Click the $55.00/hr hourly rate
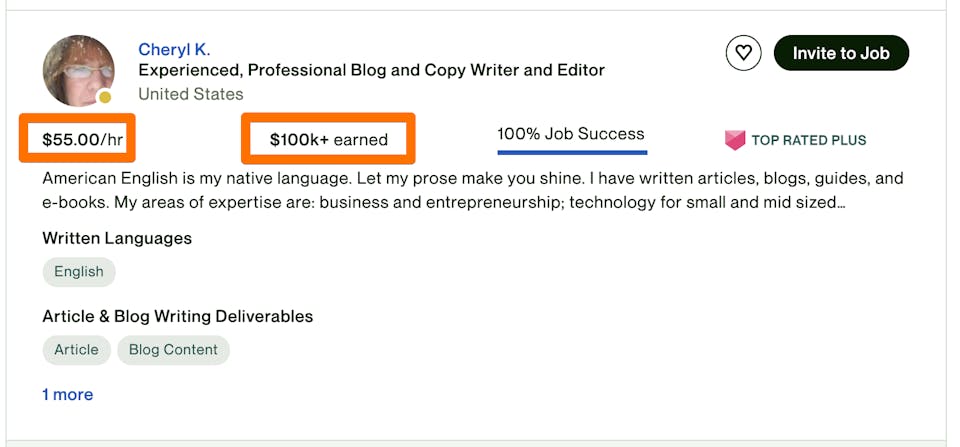Image resolution: width=960 pixels, height=447 pixels. 83,139
